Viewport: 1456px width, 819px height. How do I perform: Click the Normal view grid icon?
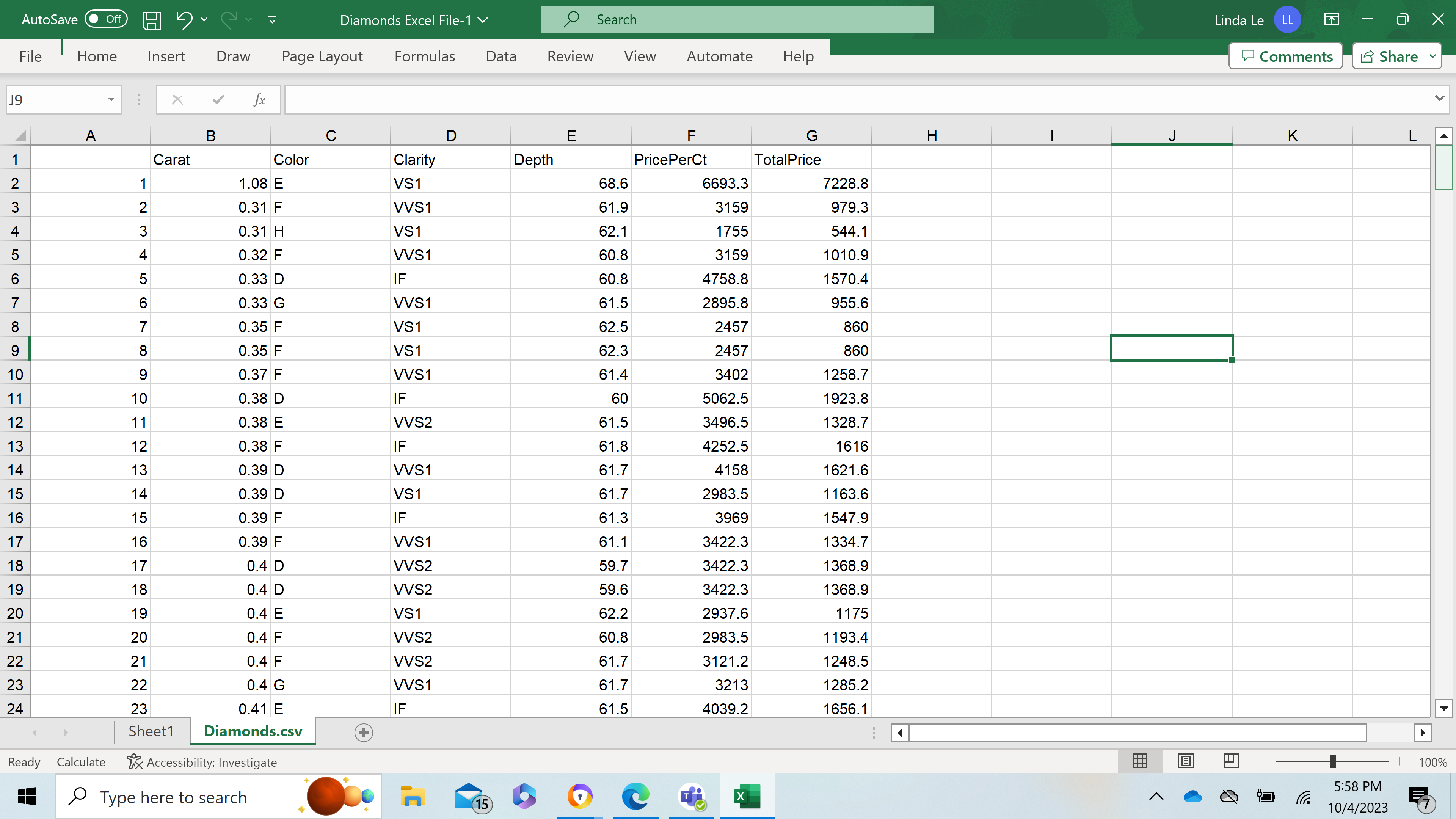(x=1139, y=761)
